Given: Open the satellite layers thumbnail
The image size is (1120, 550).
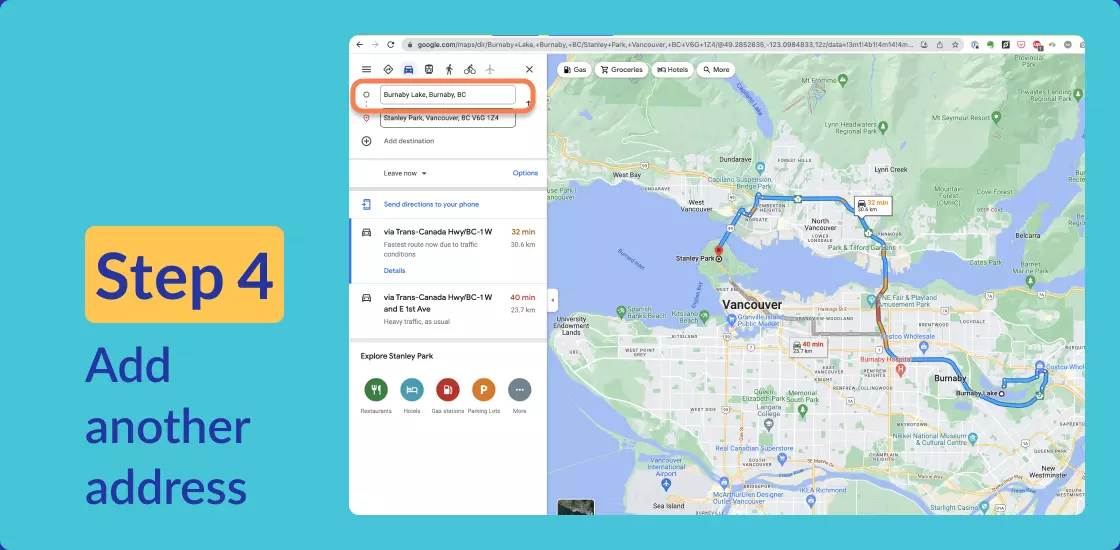Looking at the screenshot, I should pyautogui.click(x=576, y=507).
